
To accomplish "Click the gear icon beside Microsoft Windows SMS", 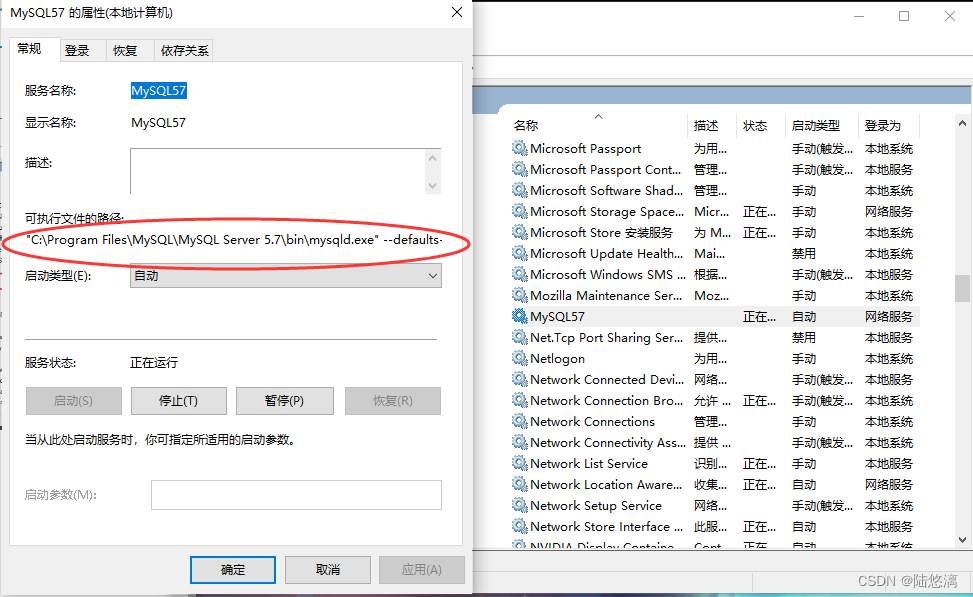I will [x=519, y=274].
